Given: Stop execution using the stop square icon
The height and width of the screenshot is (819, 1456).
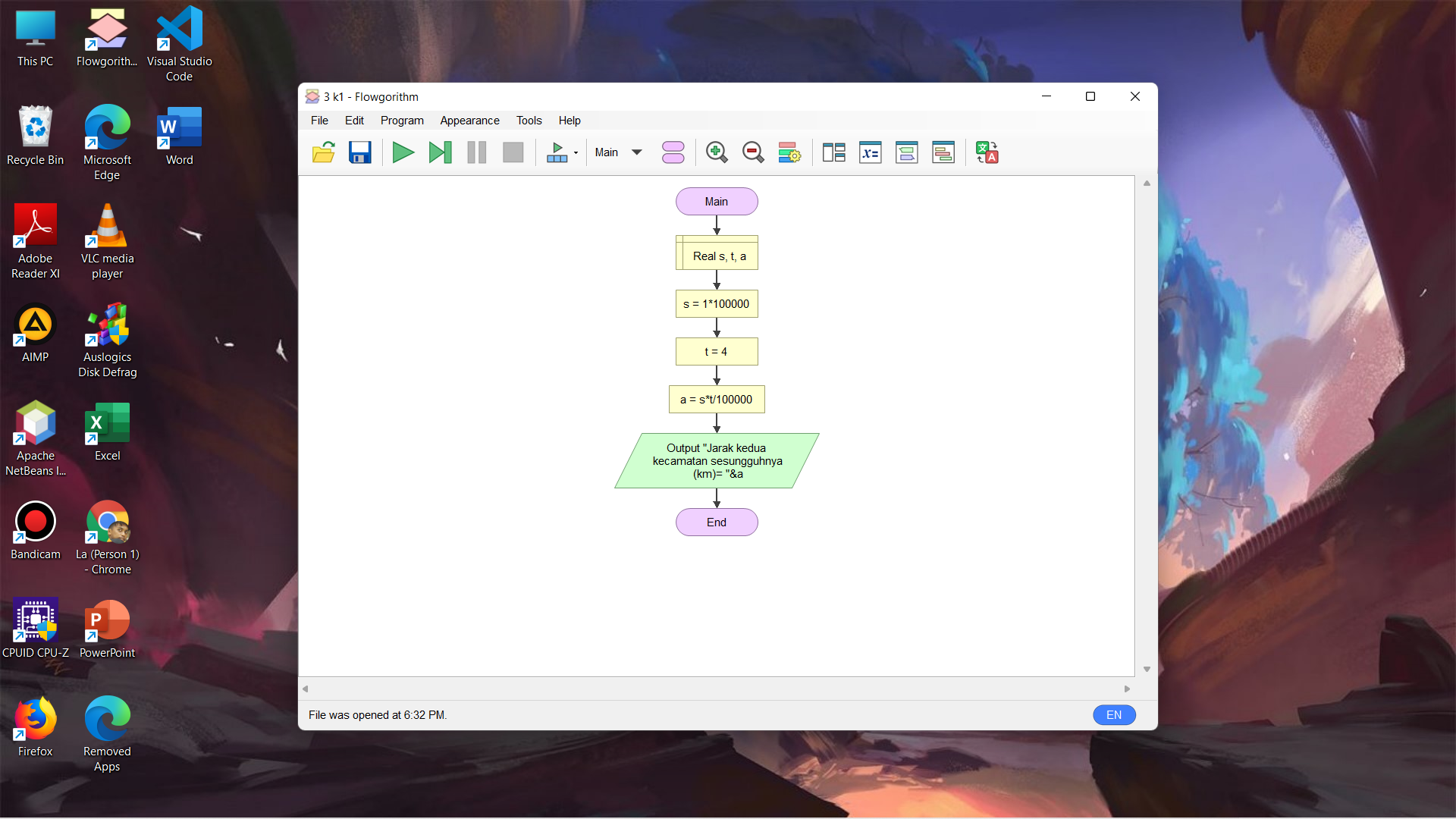Looking at the screenshot, I should click(x=513, y=152).
